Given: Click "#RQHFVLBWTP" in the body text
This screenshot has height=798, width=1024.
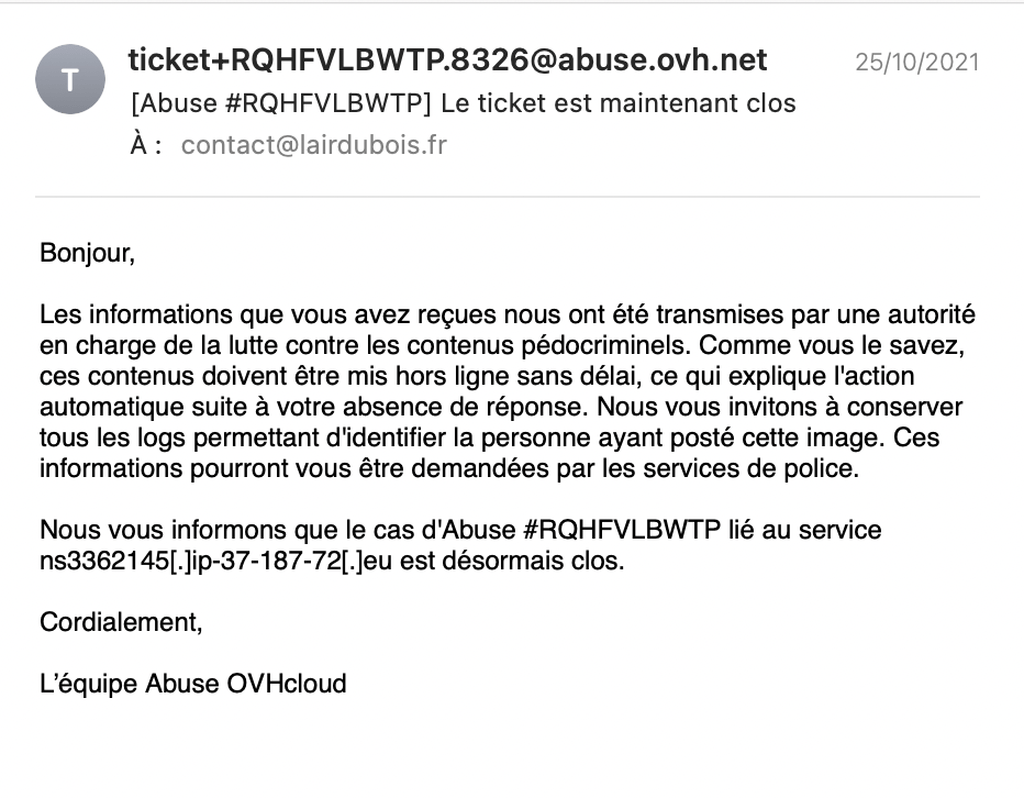Looking at the screenshot, I should 622,530.
